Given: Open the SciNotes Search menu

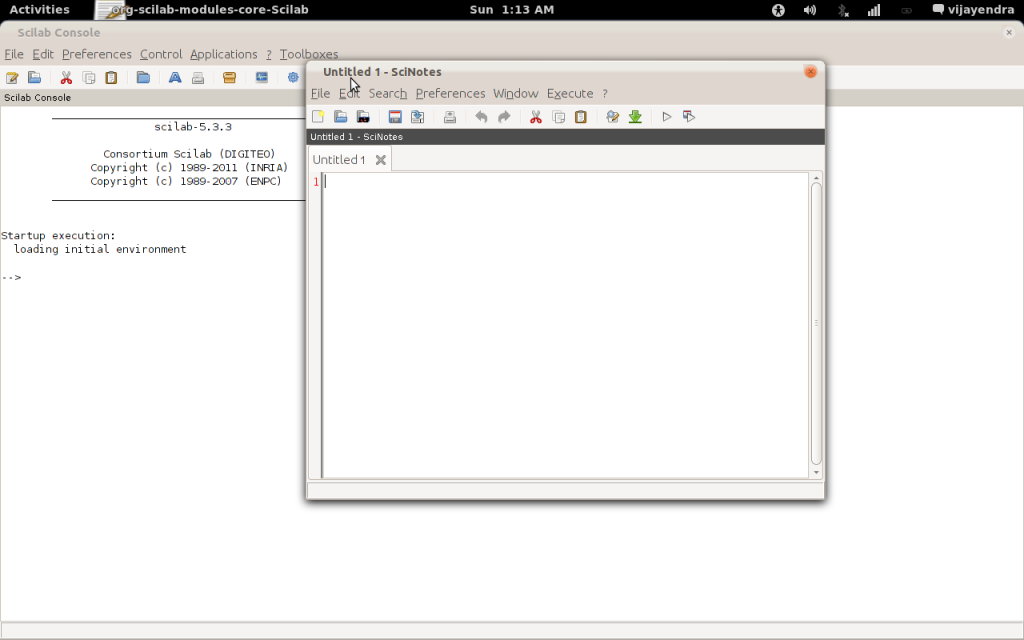Looking at the screenshot, I should tap(388, 93).
